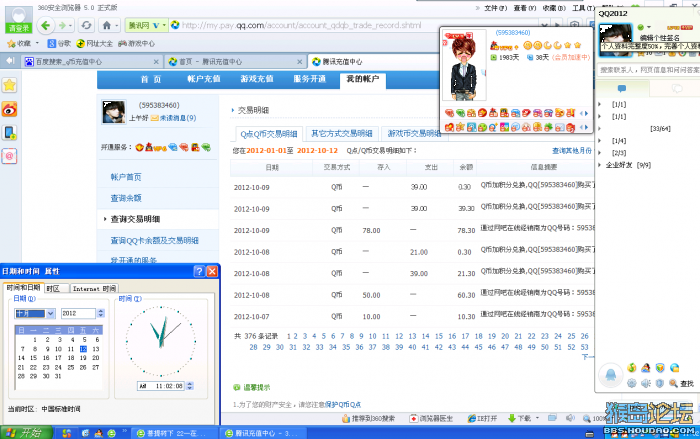This screenshot has height=439, width=700.
Task: Open the 下载 download manager
Action: pyautogui.click(x=520, y=418)
